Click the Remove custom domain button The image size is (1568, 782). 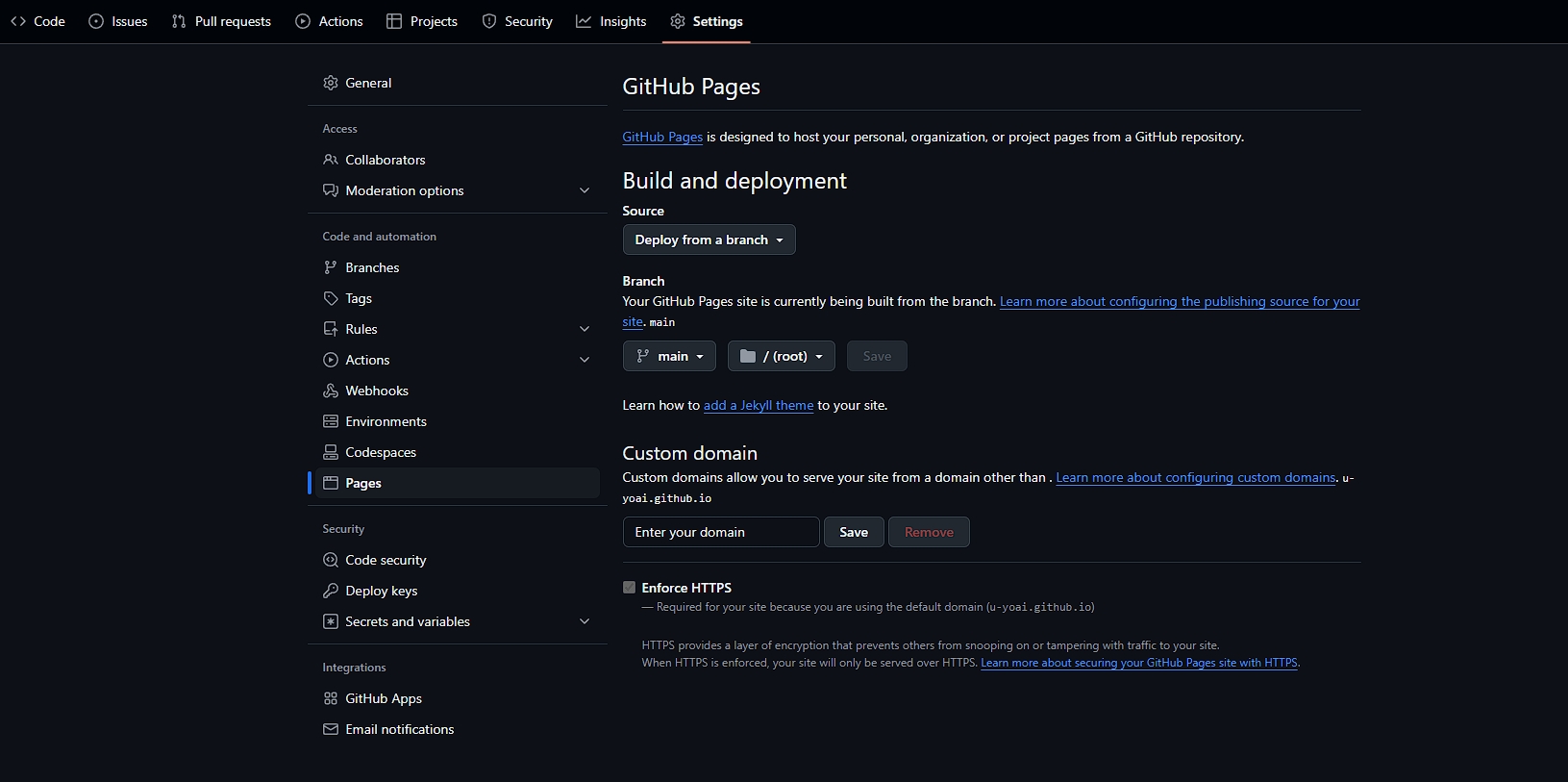pyautogui.click(x=929, y=532)
